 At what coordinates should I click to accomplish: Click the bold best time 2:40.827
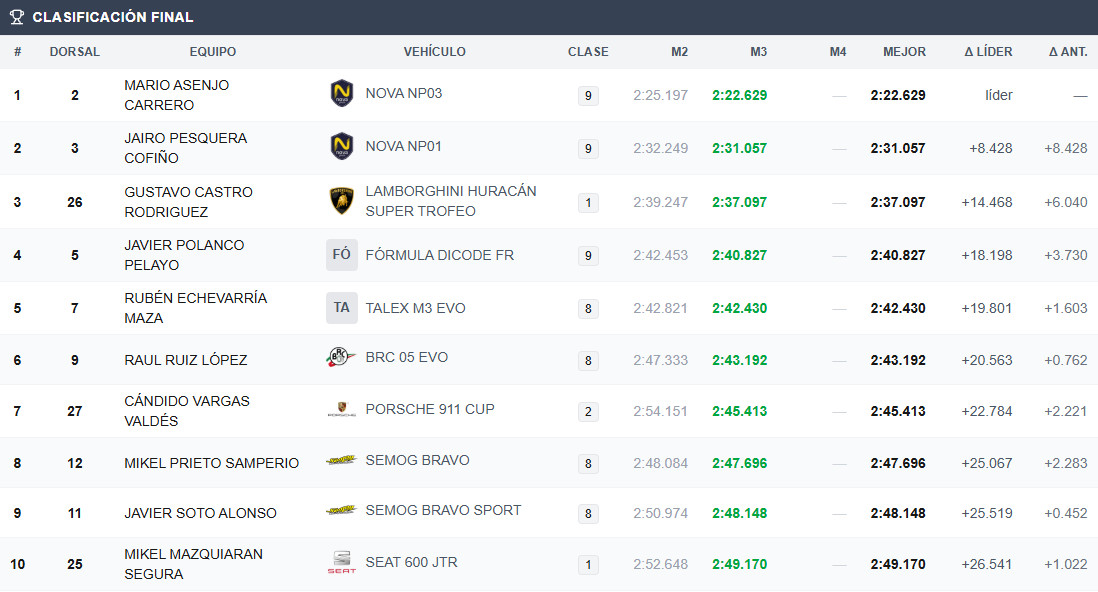click(x=898, y=256)
